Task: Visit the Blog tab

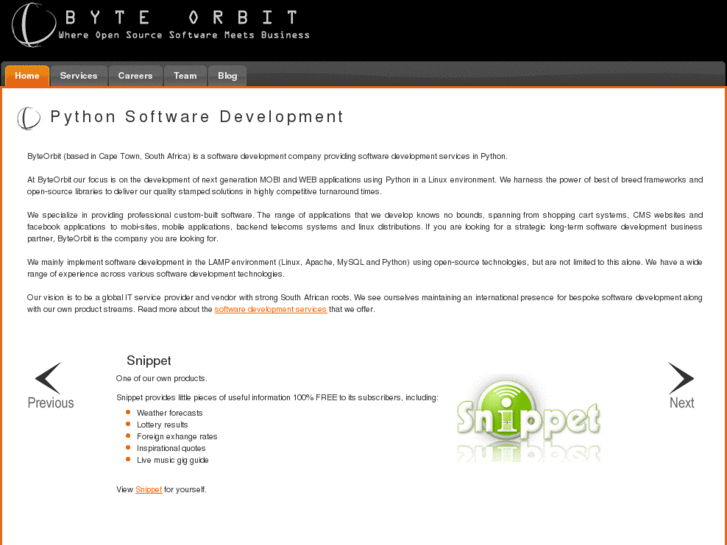Action: point(228,76)
